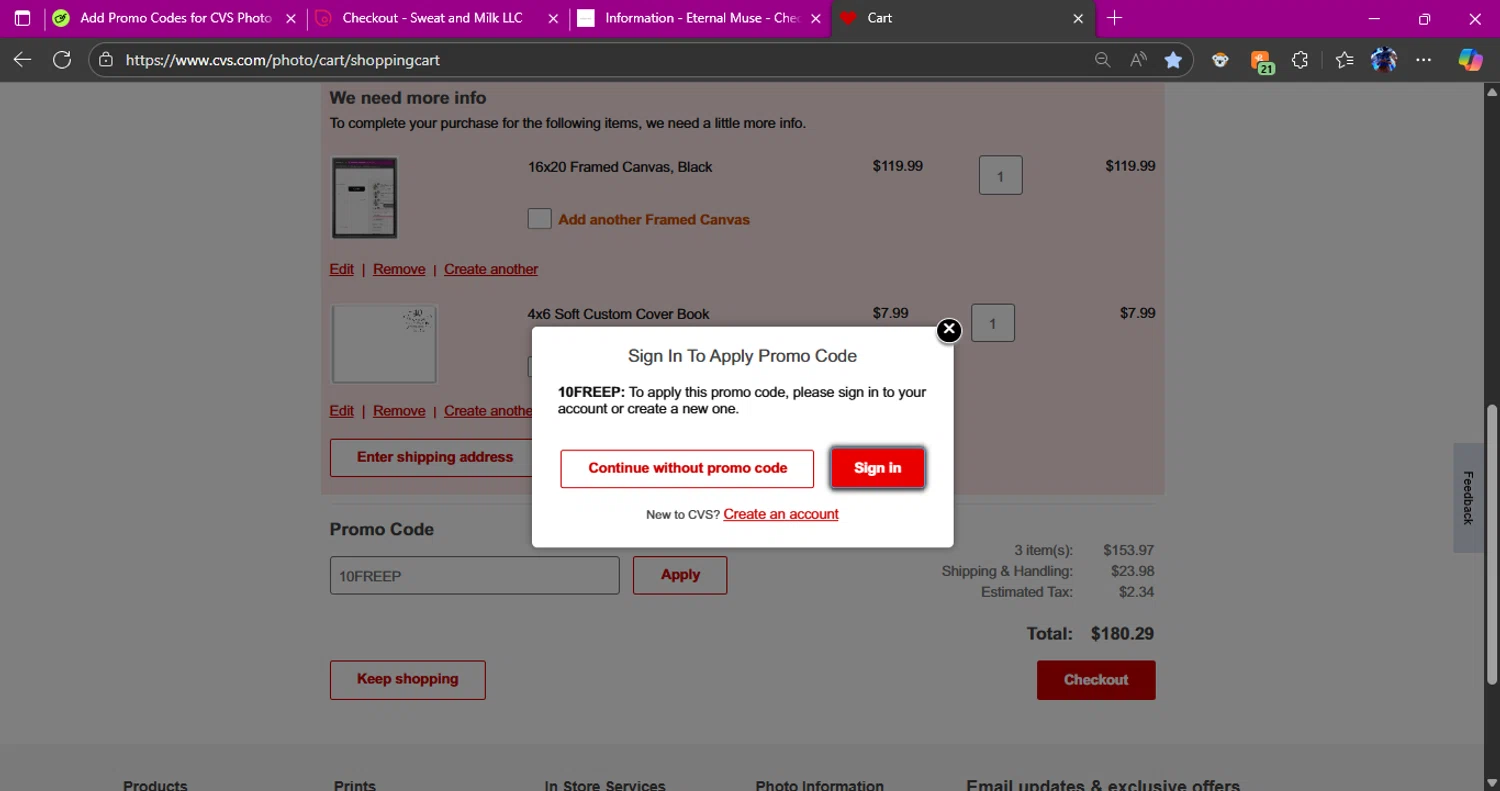
Task: Click Cover Book quantity field
Action: [x=992, y=323]
